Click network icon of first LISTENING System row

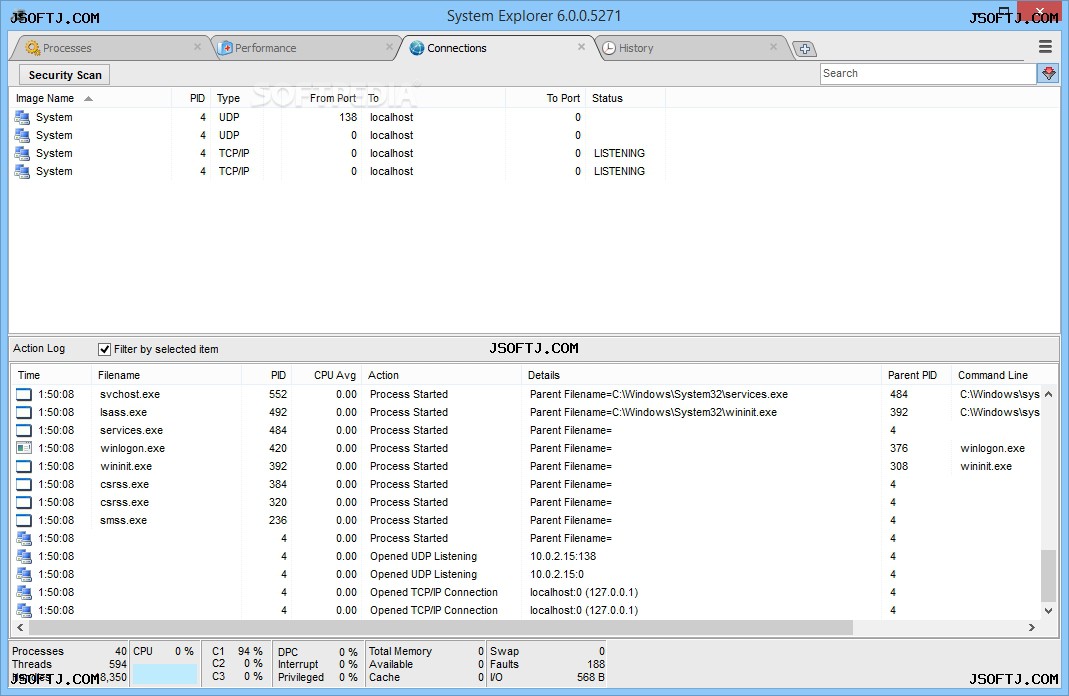pyautogui.click(x=22, y=153)
